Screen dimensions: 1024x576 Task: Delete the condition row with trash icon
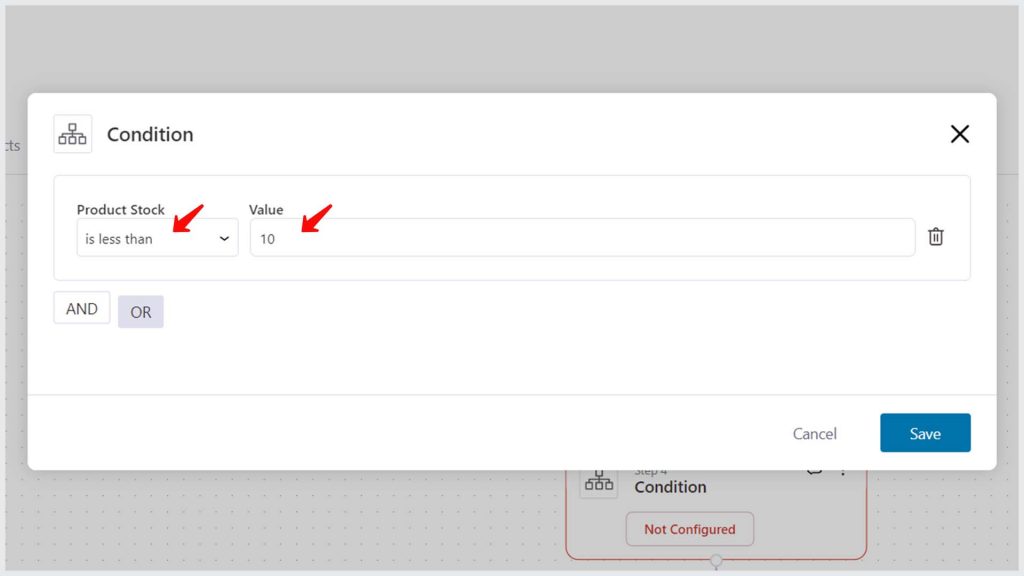point(935,236)
